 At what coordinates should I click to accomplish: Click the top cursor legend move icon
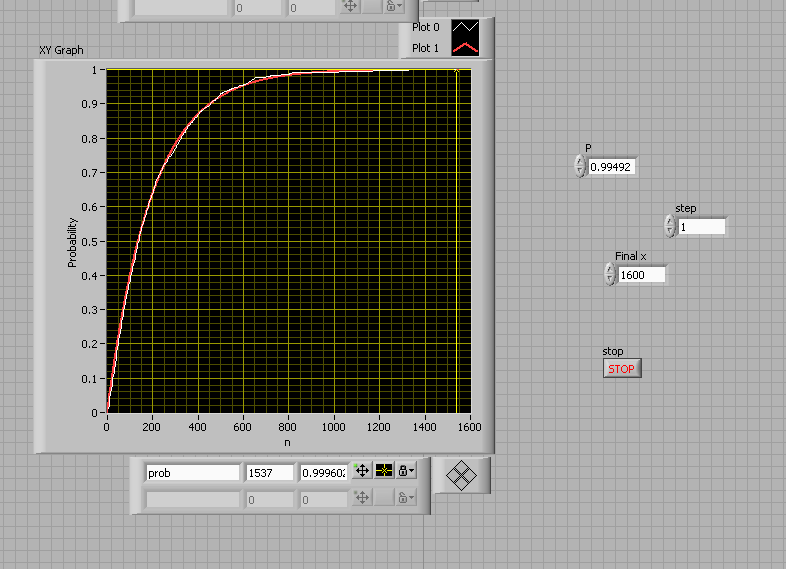[x=351, y=7]
